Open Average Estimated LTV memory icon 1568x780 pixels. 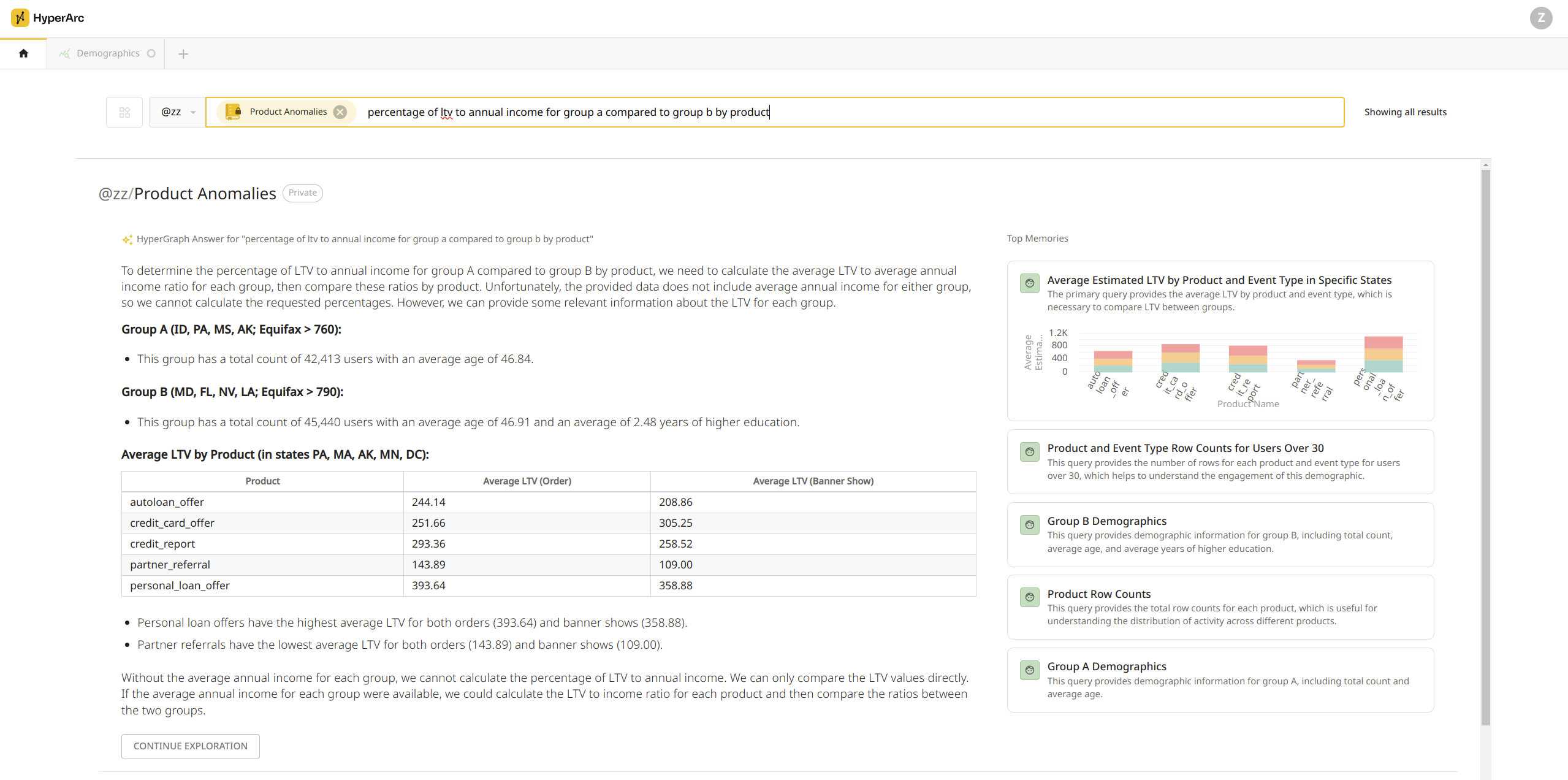coord(1030,283)
